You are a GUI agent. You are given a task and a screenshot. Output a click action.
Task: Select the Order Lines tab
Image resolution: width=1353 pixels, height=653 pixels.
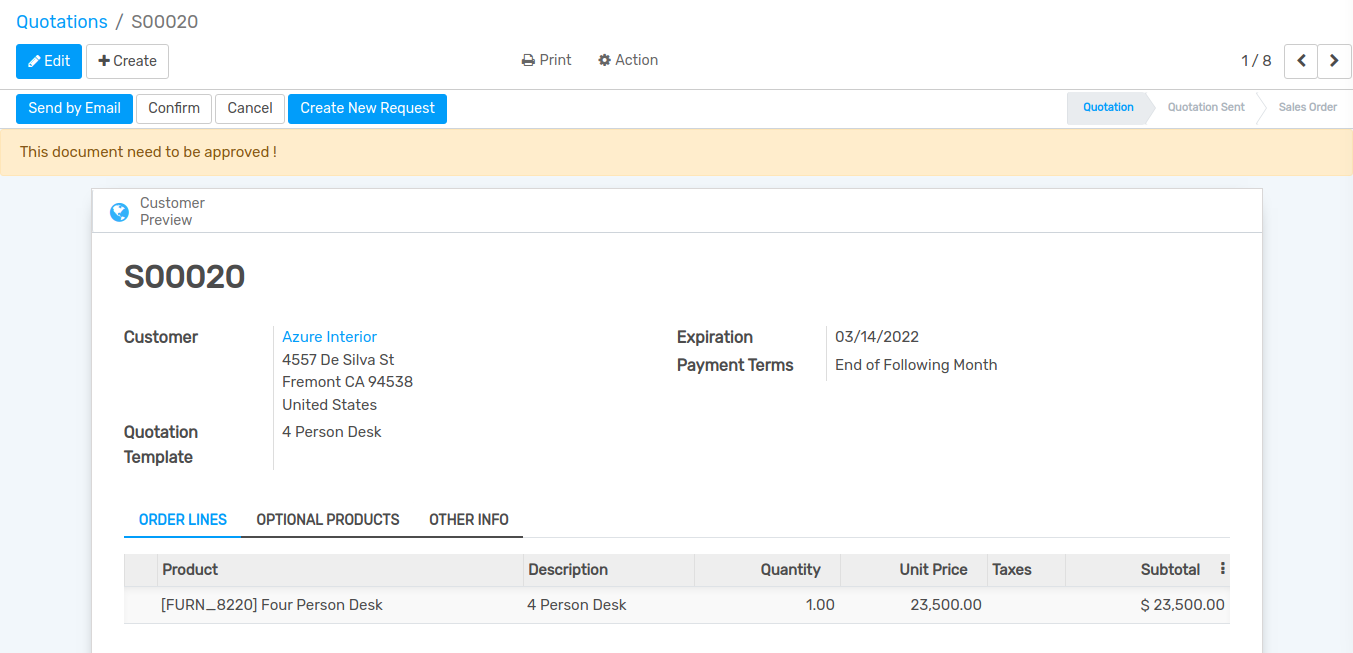click(x=183, y=520)
